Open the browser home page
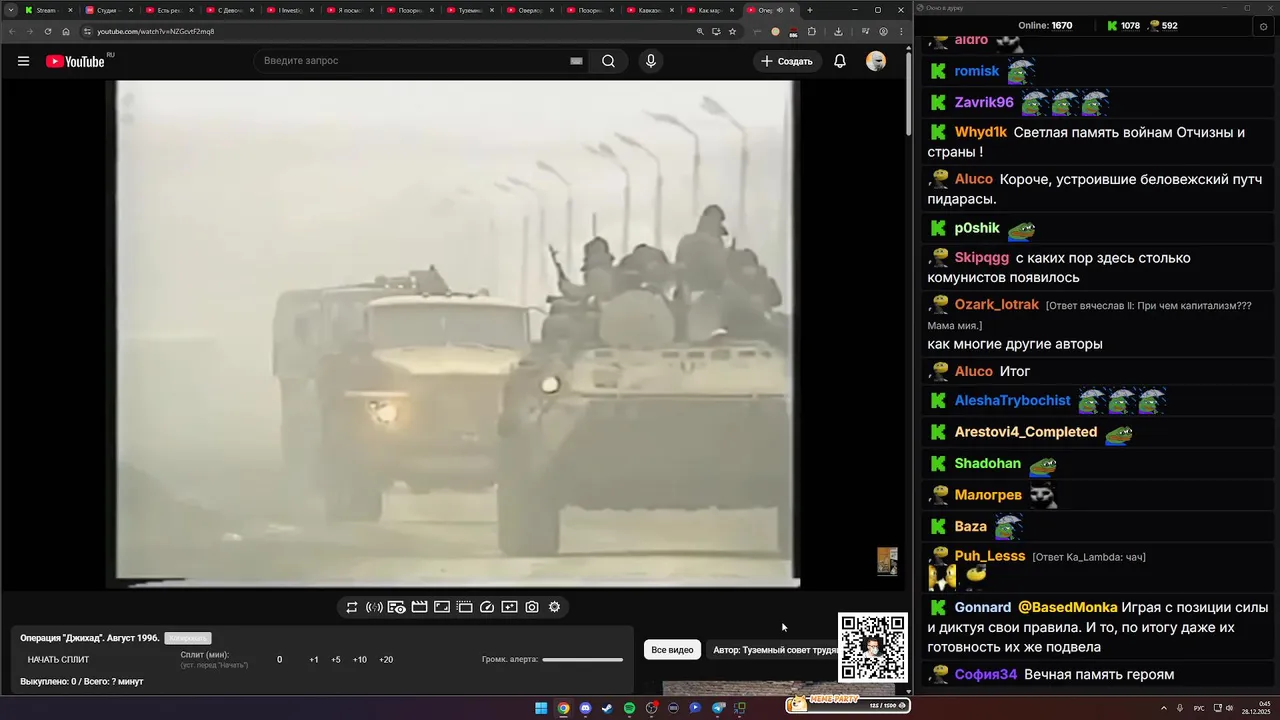The image size is (1280, 720). coord(66,31)
